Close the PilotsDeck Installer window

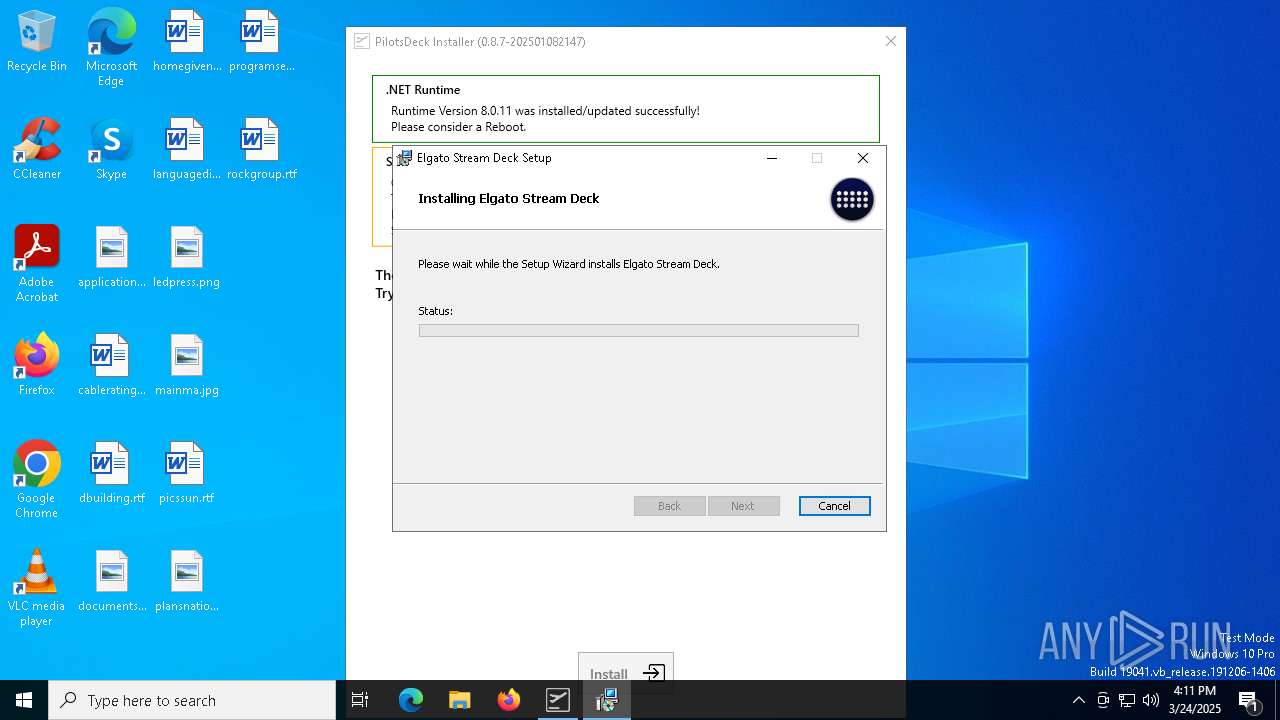[x=891, y=41]
